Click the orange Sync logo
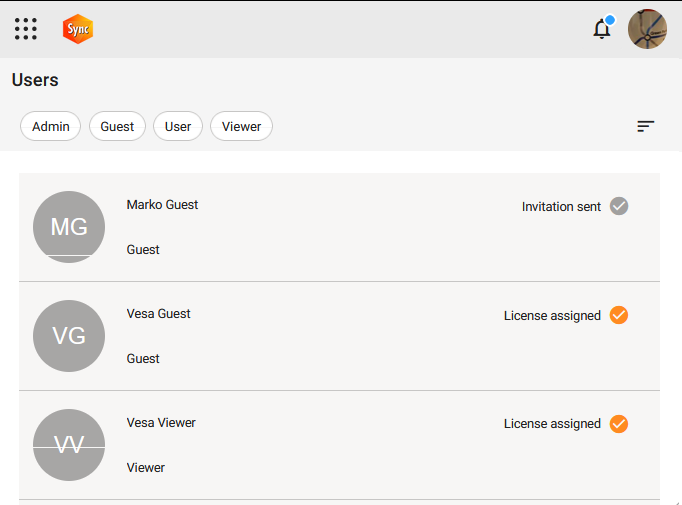This screenshot has height=505, width=682. (78, 29)
